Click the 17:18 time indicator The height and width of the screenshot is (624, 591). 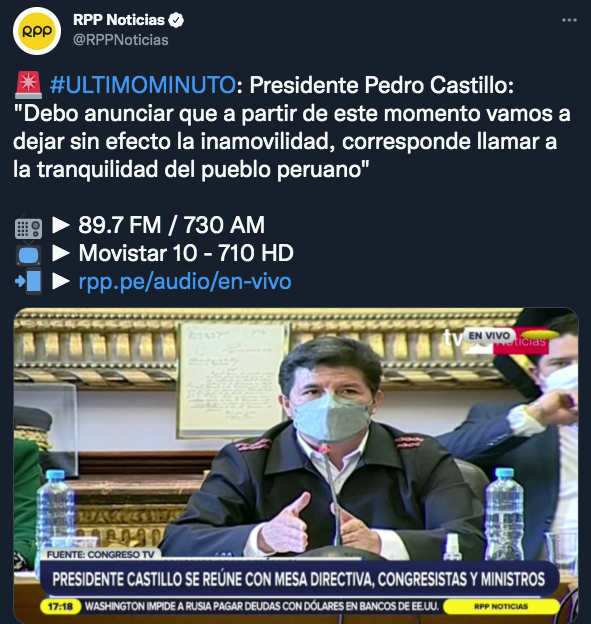click(x=60, y=606)
